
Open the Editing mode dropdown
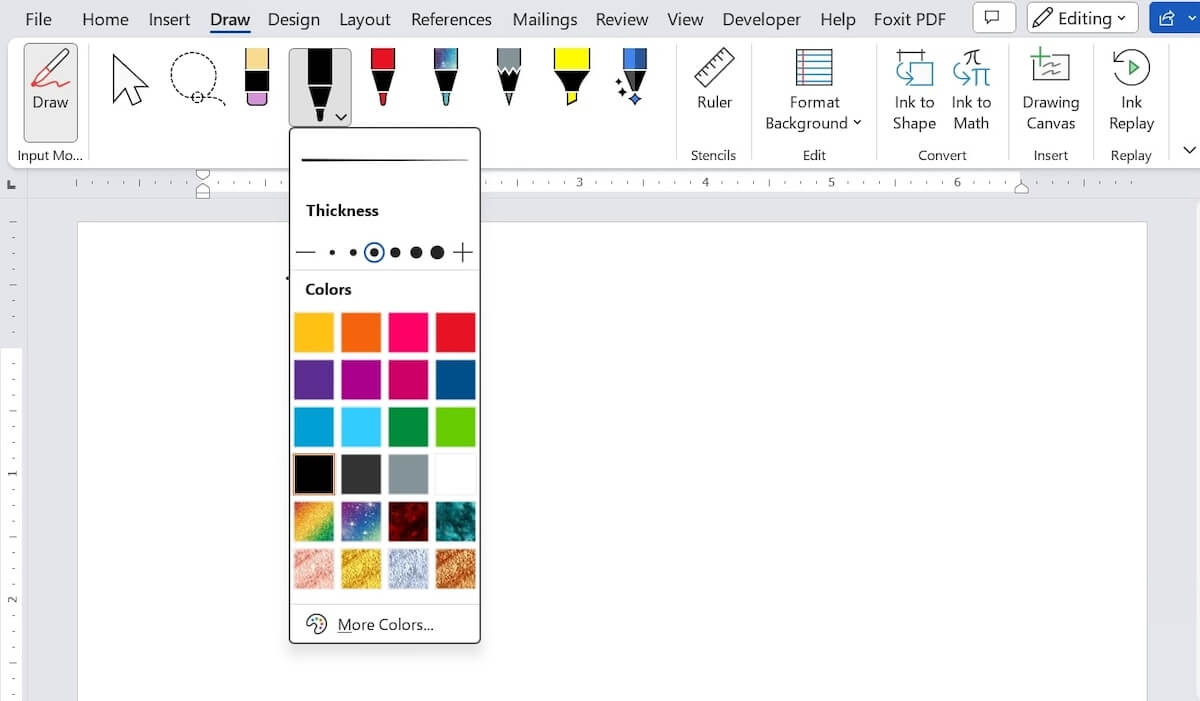(1082, 18)
